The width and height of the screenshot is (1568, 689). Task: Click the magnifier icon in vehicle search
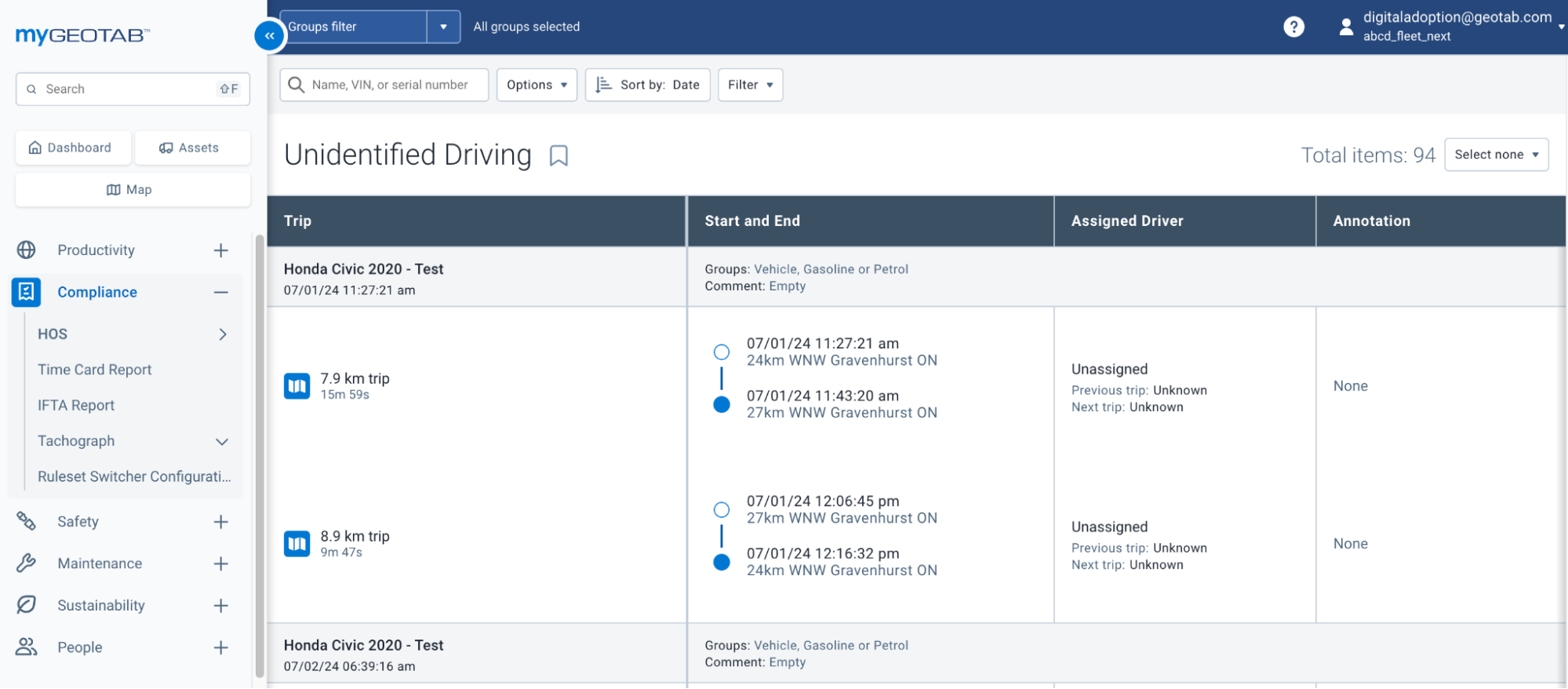click(297, 85)
